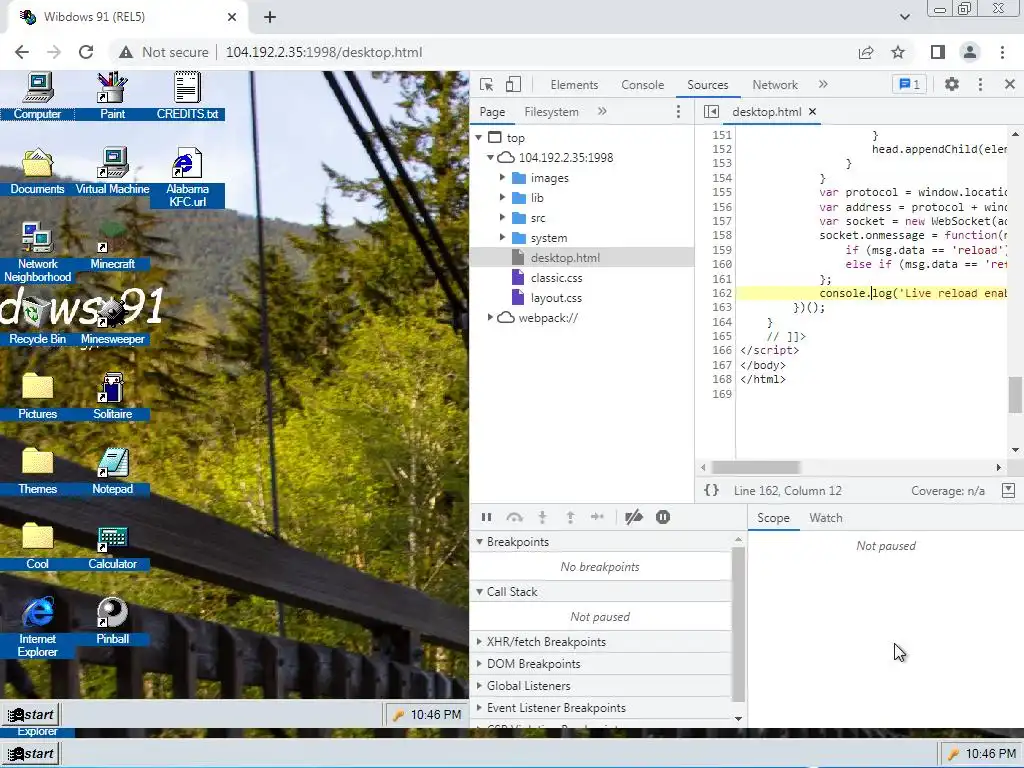This screenshot has height=768, width=1024.
Task: Expand the lib folder
Action: 502,197
